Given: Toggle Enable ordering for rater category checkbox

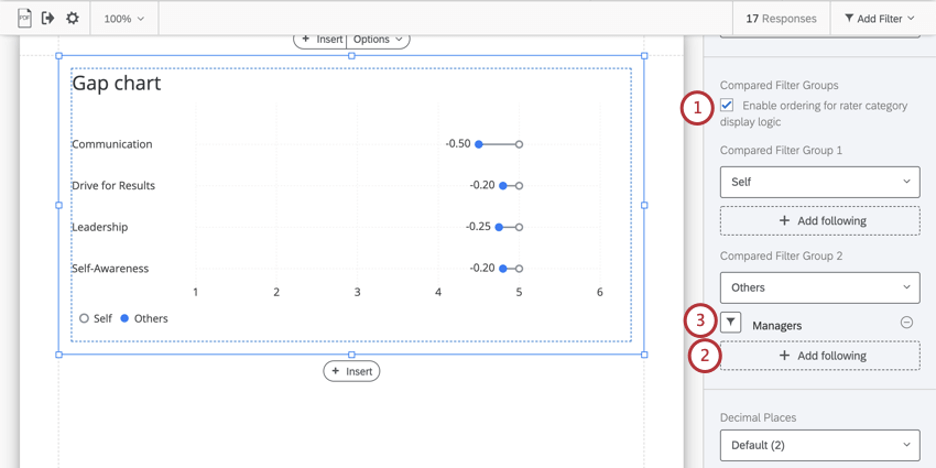Looking at the screenshot, I should tap(727, 106).
